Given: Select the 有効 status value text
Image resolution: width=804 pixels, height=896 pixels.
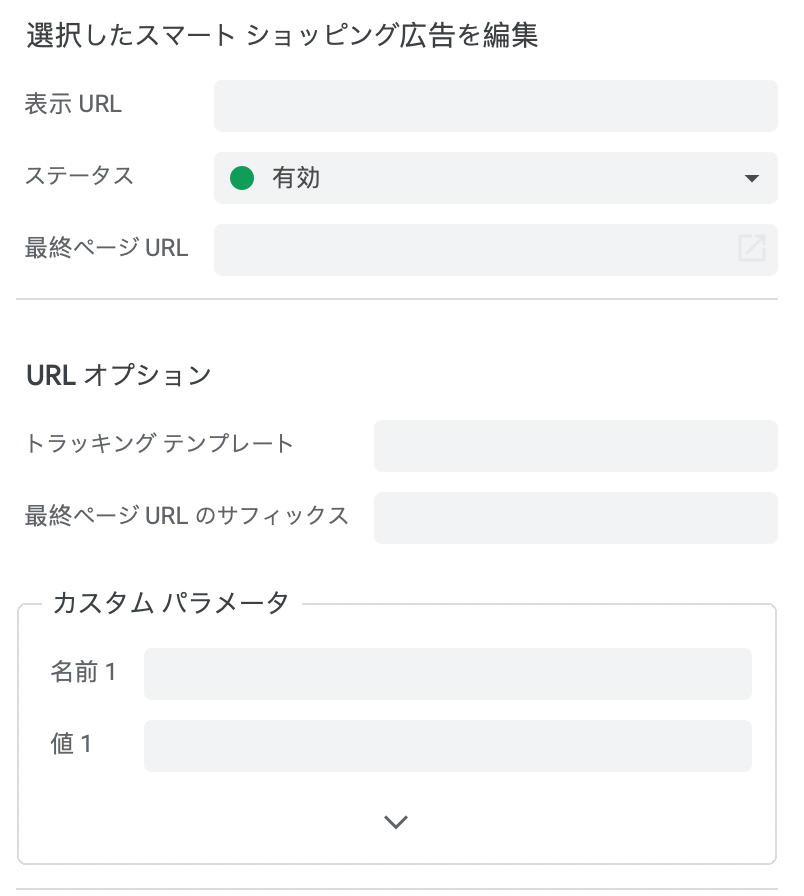Looking at the screenshot, I should (296, 178).
